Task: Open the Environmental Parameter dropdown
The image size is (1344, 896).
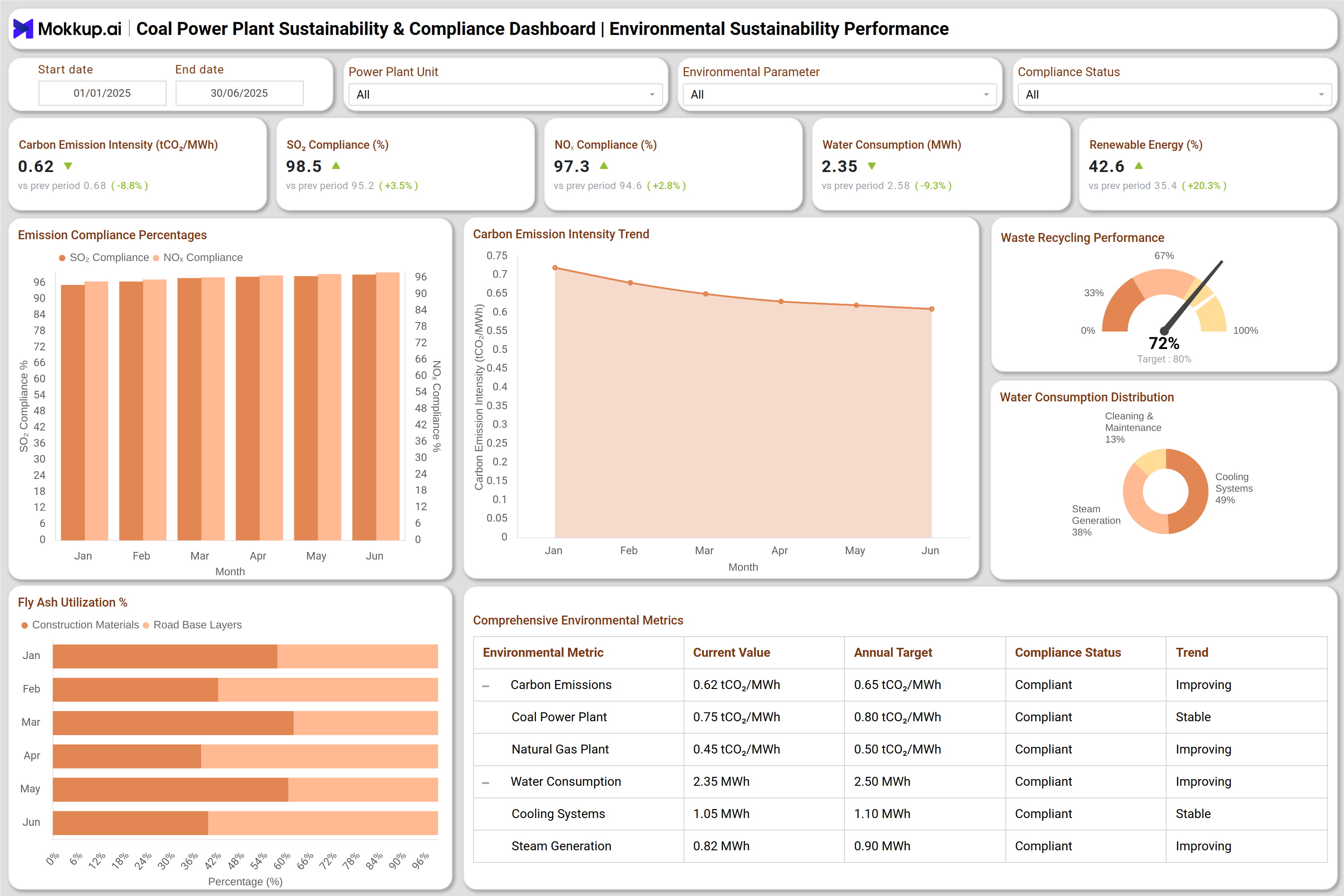Action: pos(840,94)
